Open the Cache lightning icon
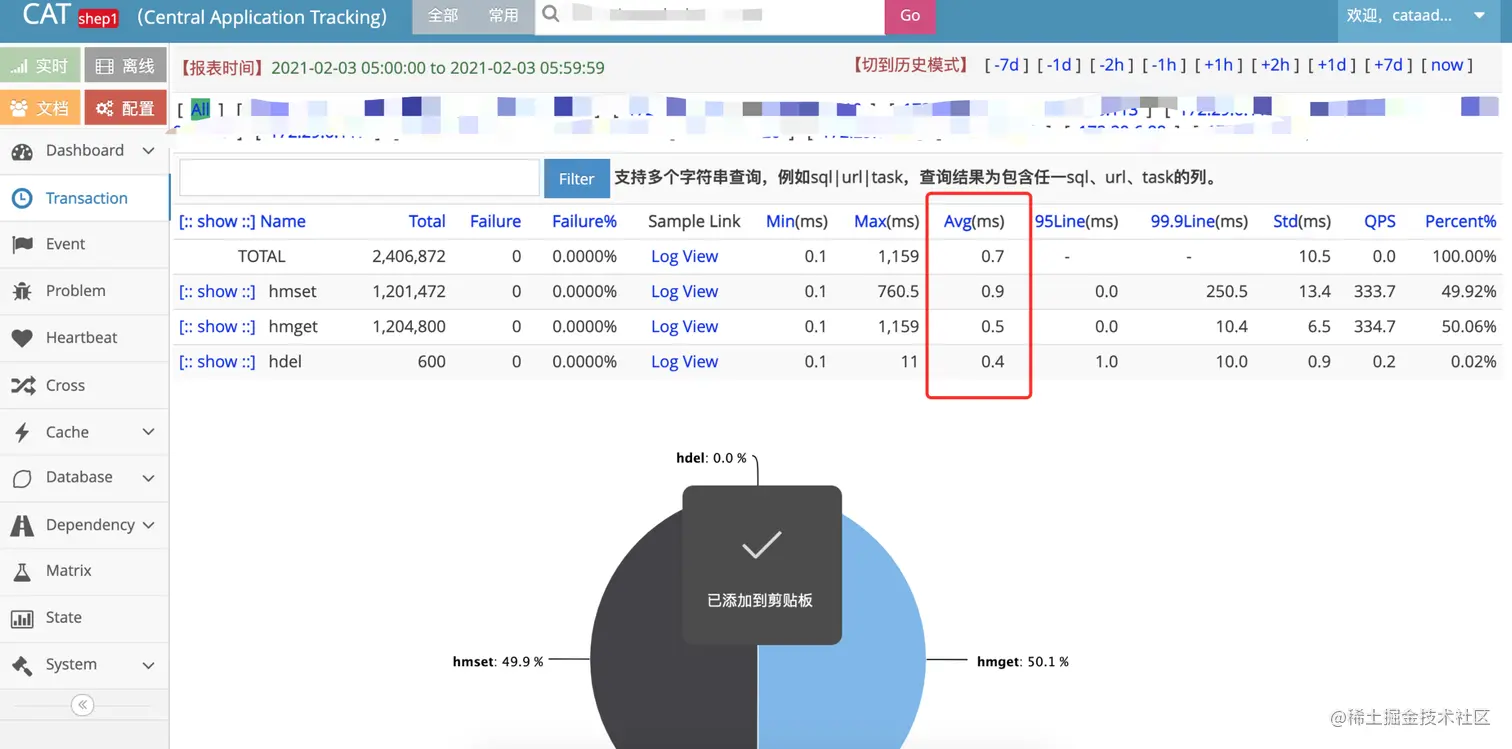 22,432
